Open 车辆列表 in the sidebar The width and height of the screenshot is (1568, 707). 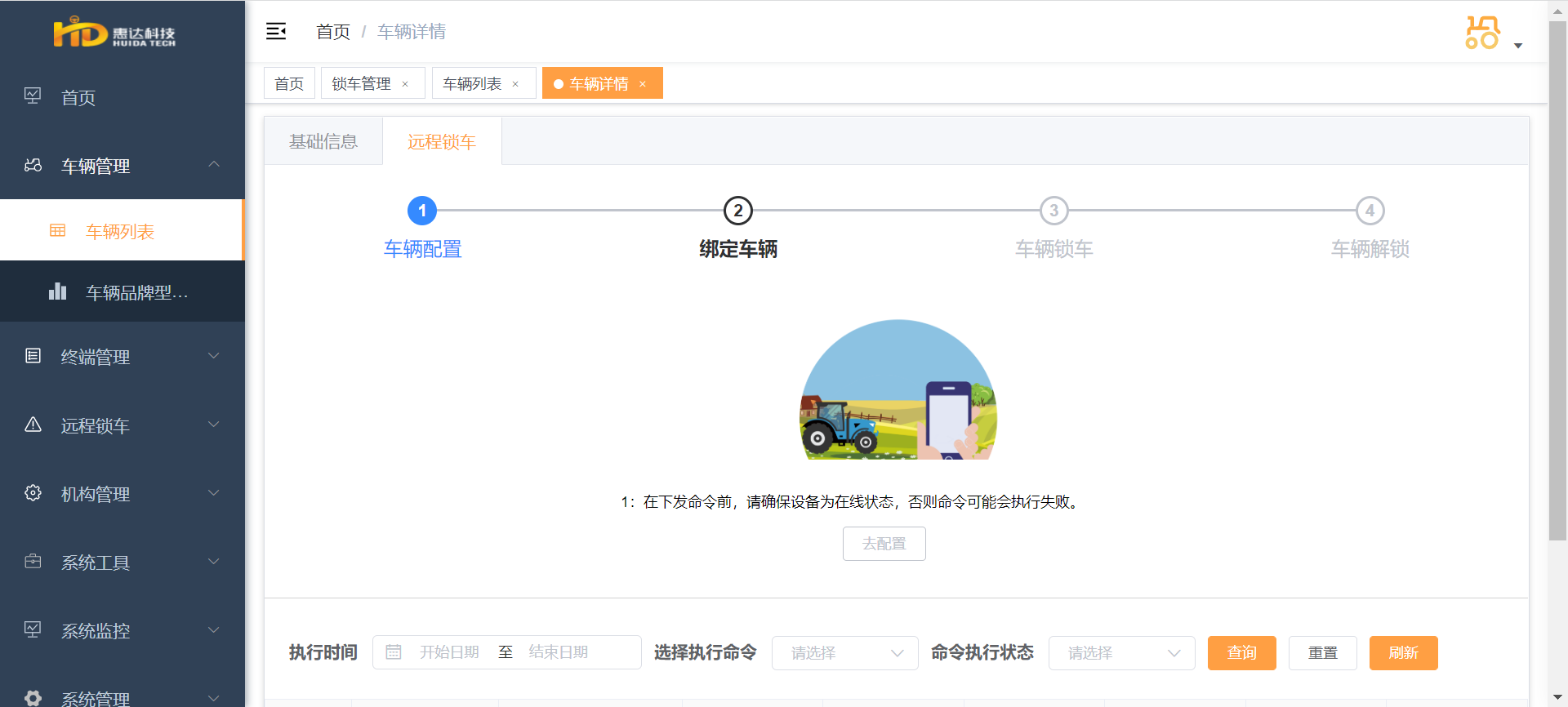coord(122,230)
